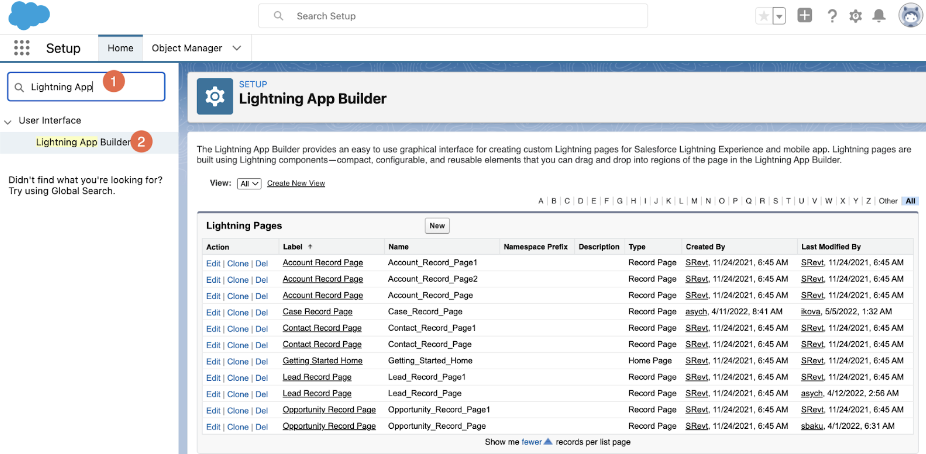Open the Case Record Page label
Image resolution: width=926 pixels, height=454 pixels.
(x=317, y=312)
